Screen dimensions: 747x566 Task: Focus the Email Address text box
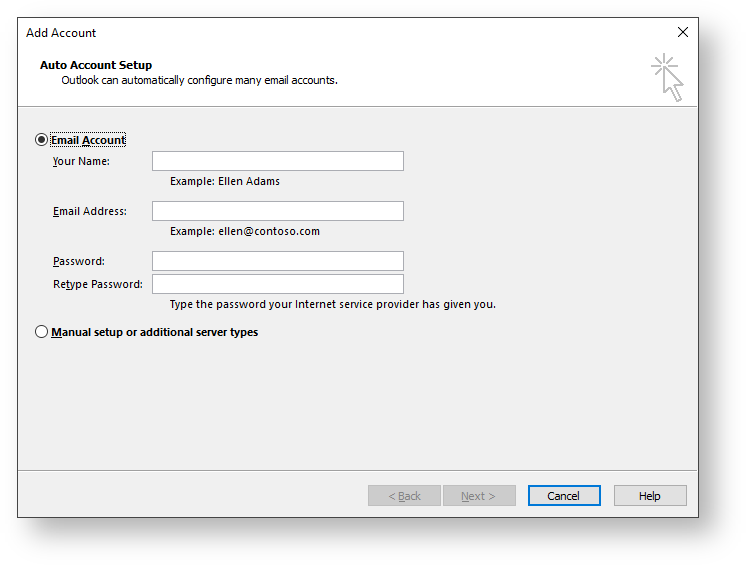point(278,211)
